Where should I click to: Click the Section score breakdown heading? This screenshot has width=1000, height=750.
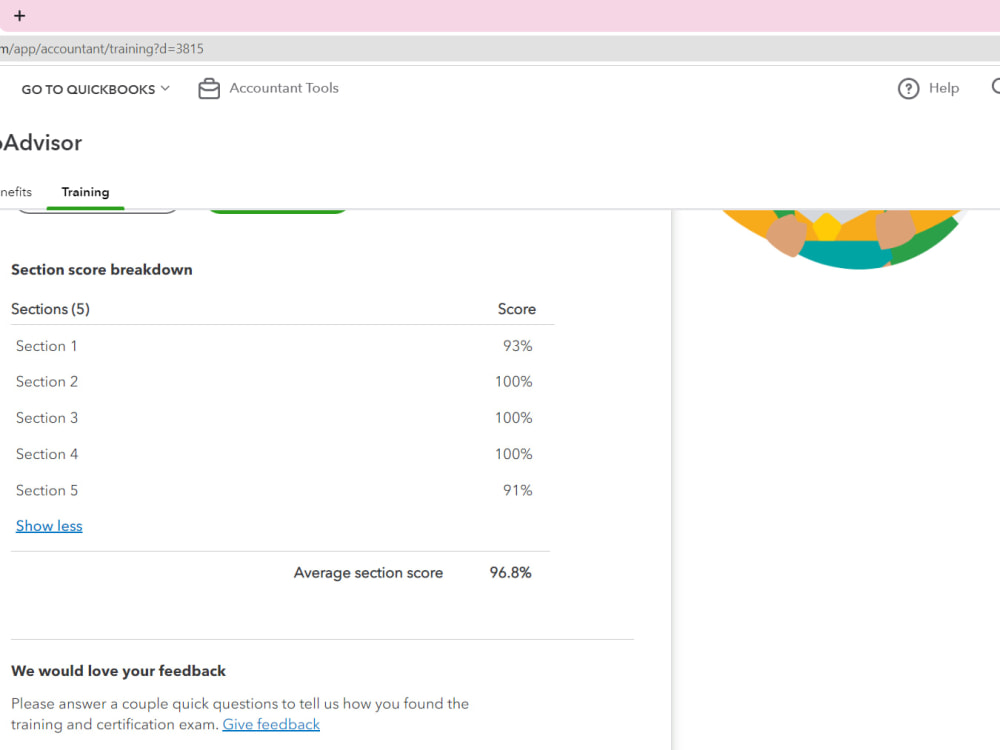tap(101, 270)
